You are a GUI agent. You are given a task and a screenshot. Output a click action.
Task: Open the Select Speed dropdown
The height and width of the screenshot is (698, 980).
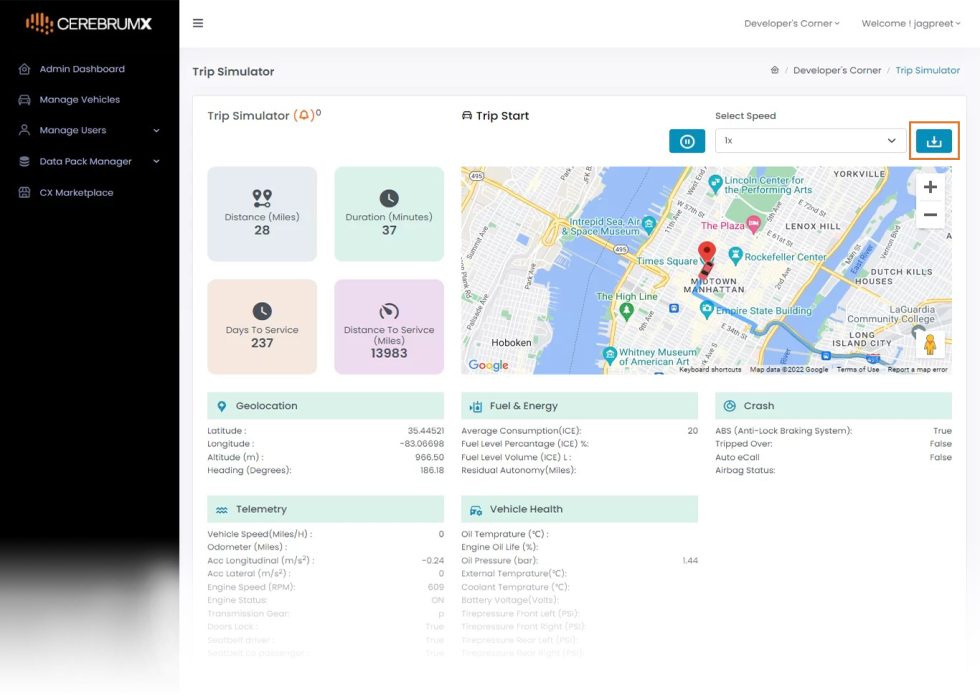pos(810,141)
